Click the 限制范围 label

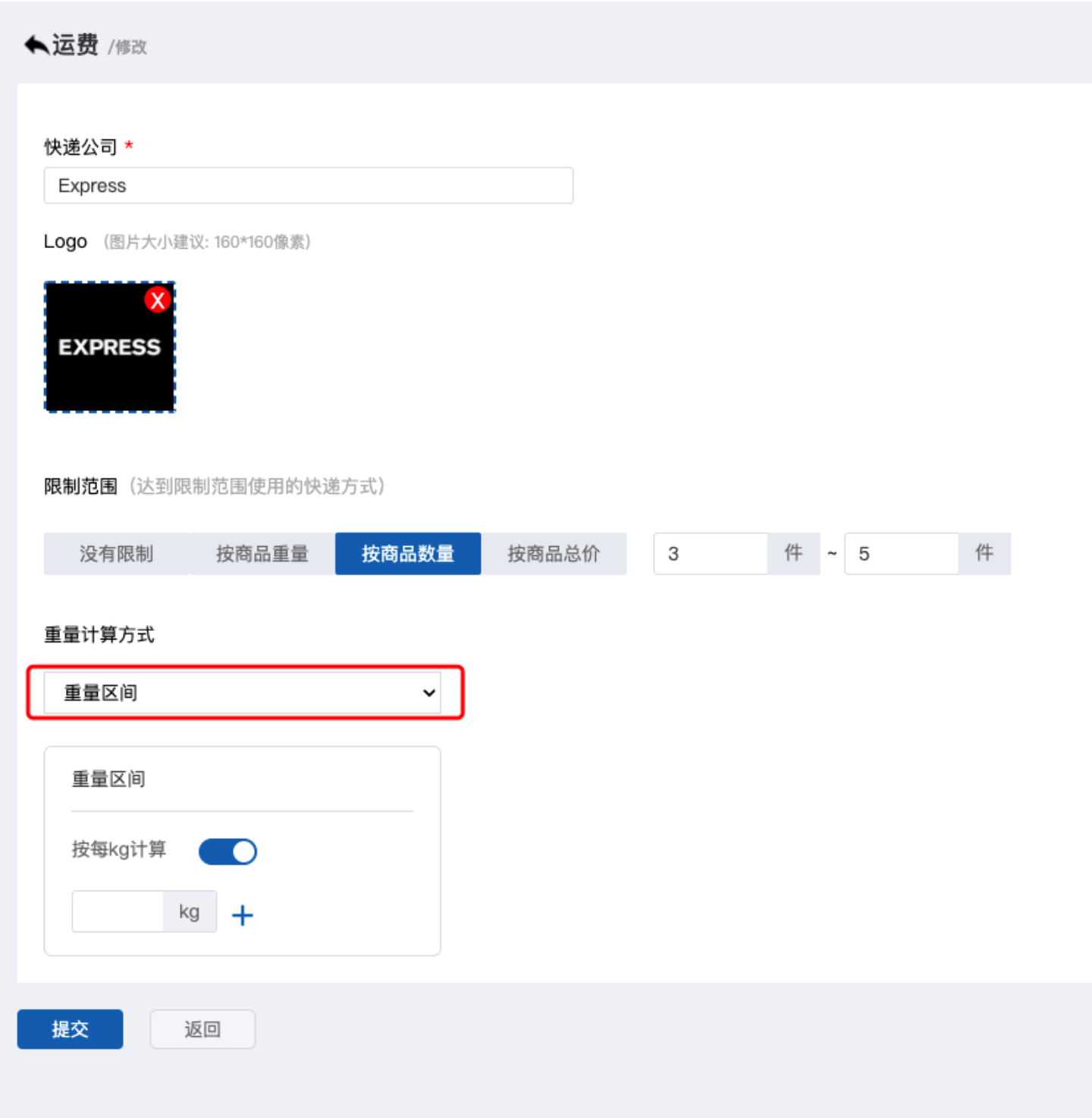point(80,486)
